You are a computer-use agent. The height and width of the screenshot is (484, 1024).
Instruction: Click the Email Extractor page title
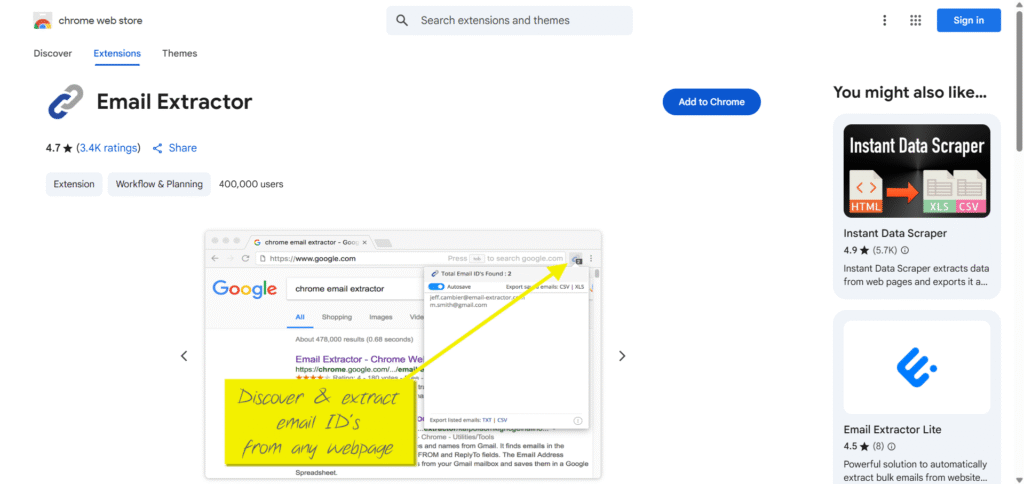pyautogui.click(x=174, y=102)
